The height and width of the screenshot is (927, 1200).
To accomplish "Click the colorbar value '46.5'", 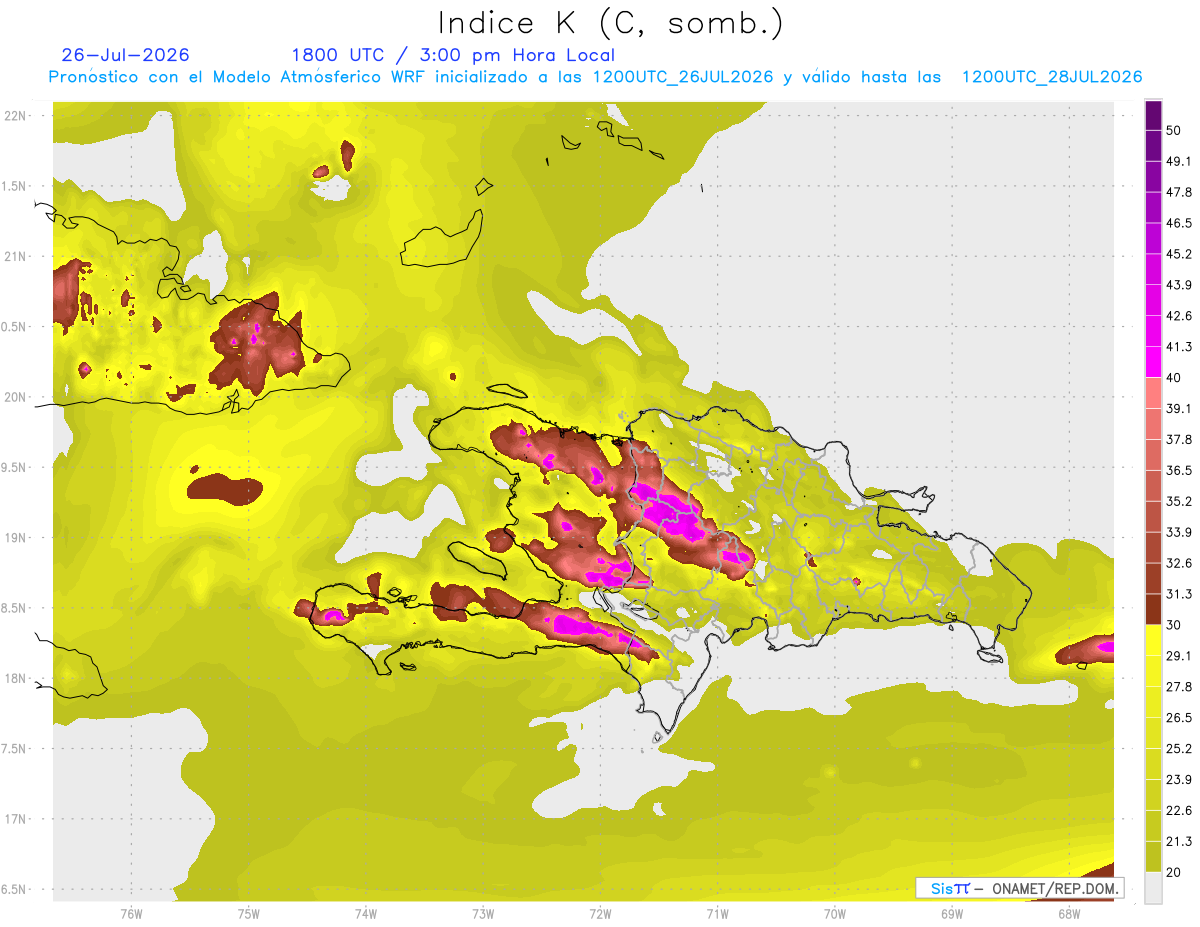I will 1179,223.
